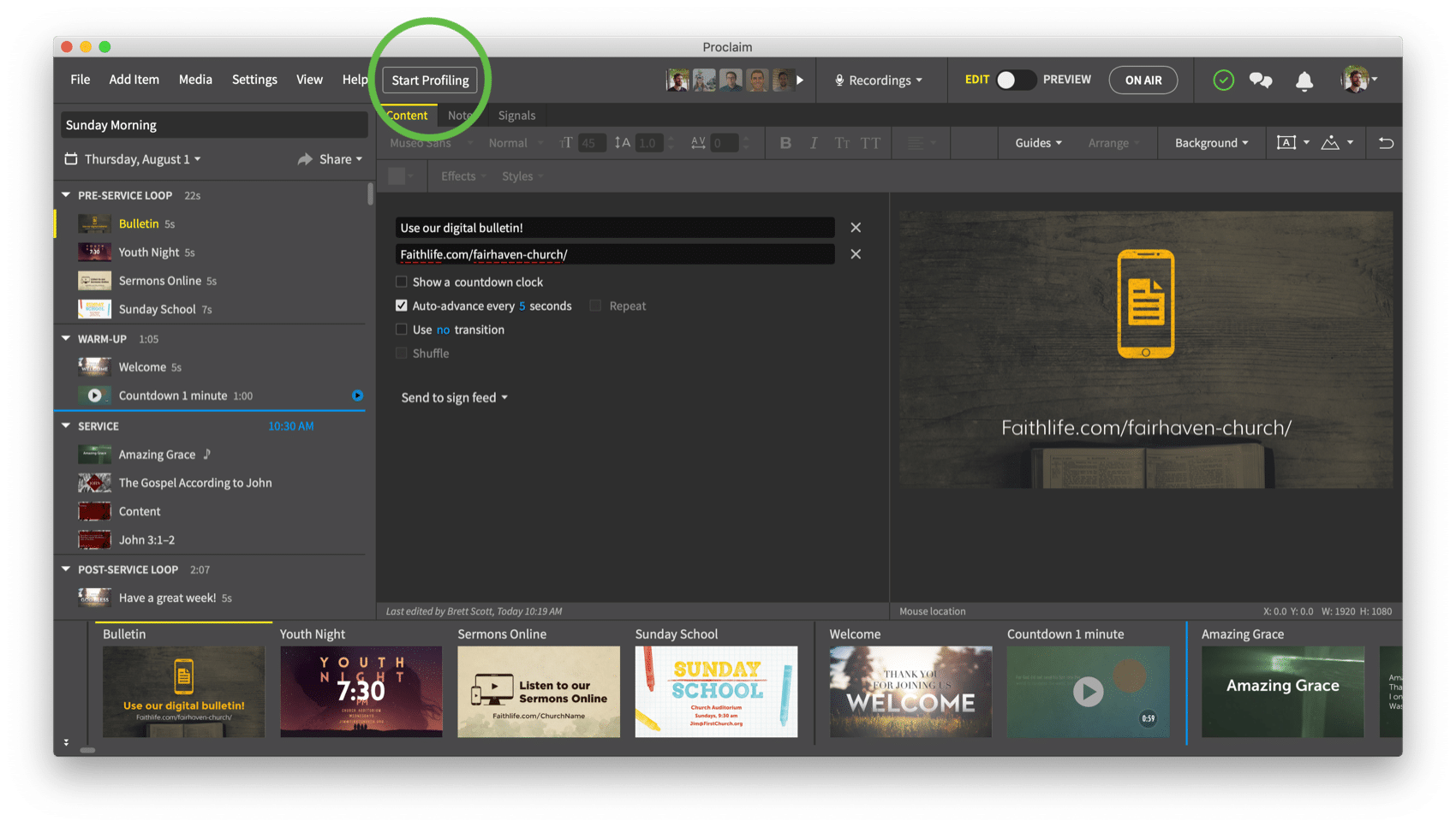
Task: Toggle the Edit/Preview switch
Action: coord(1015,80)
